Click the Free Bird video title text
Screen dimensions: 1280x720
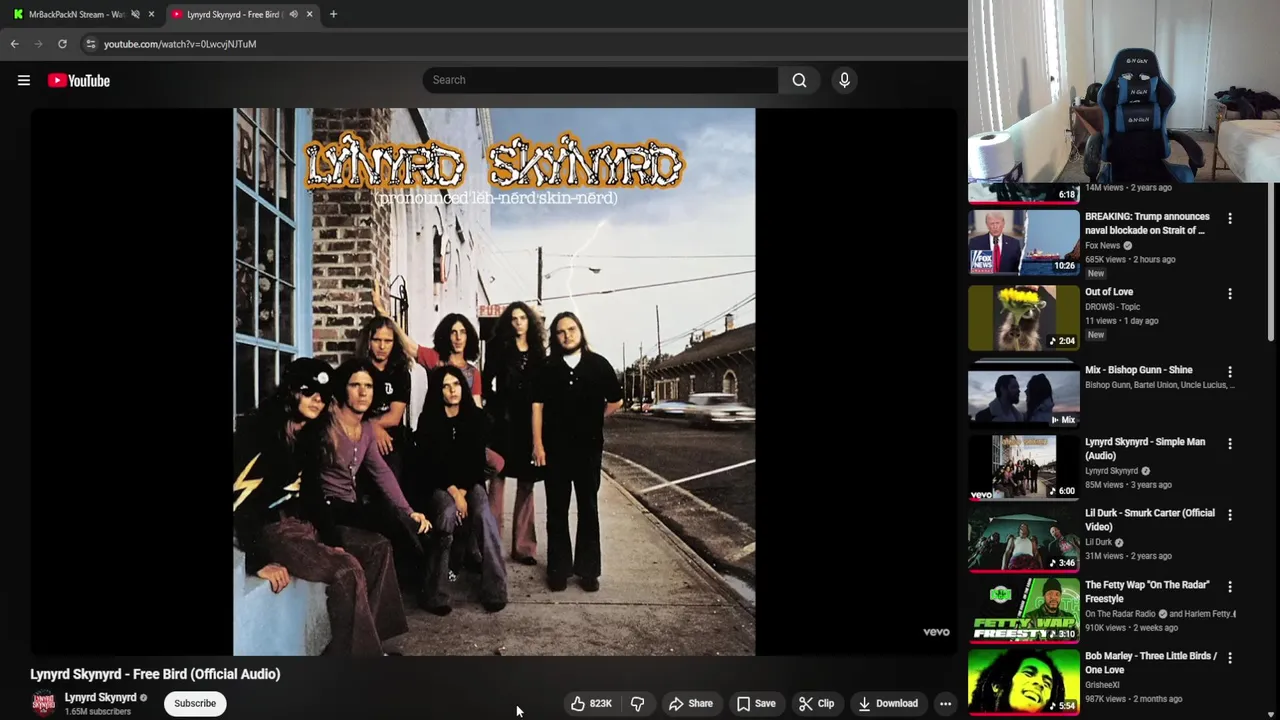tap(155, 674)
